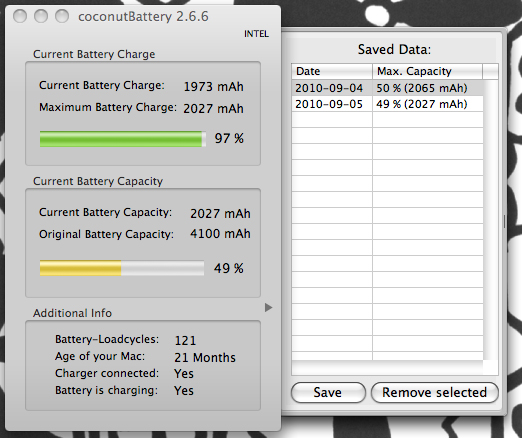522x438 pixels.
Task: Click the INTEL label
Action: (256, 34)
